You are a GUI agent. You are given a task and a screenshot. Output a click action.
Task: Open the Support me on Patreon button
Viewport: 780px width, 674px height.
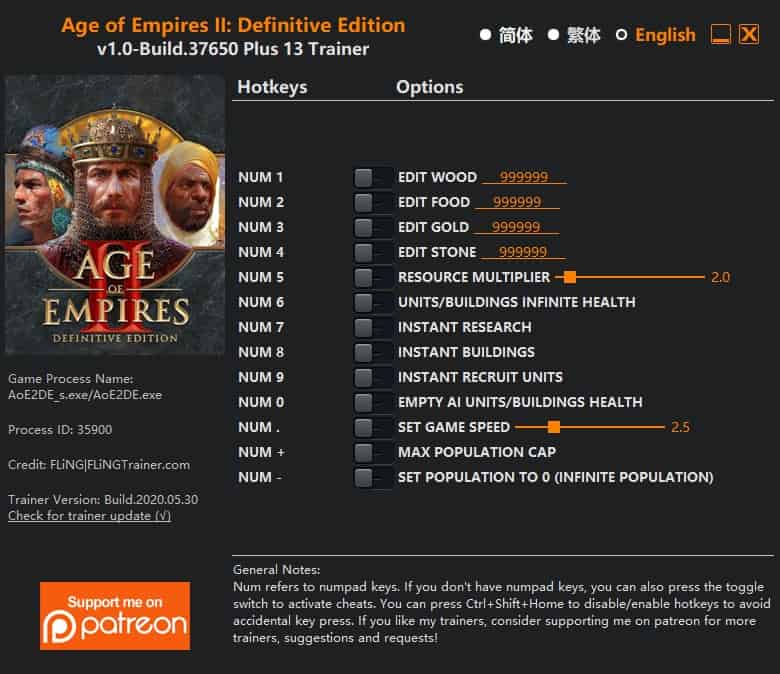[x=115, y=616]
